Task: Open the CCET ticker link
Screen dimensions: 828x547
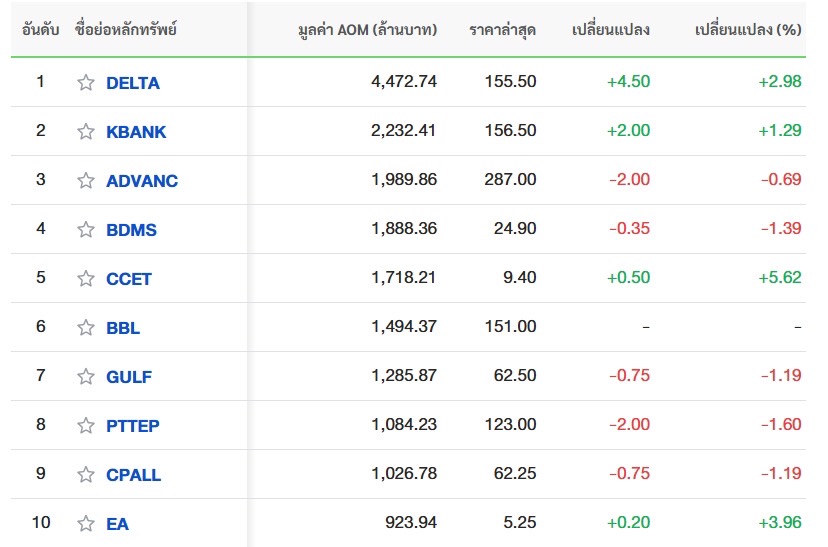Action: click(x=129, y=279)
